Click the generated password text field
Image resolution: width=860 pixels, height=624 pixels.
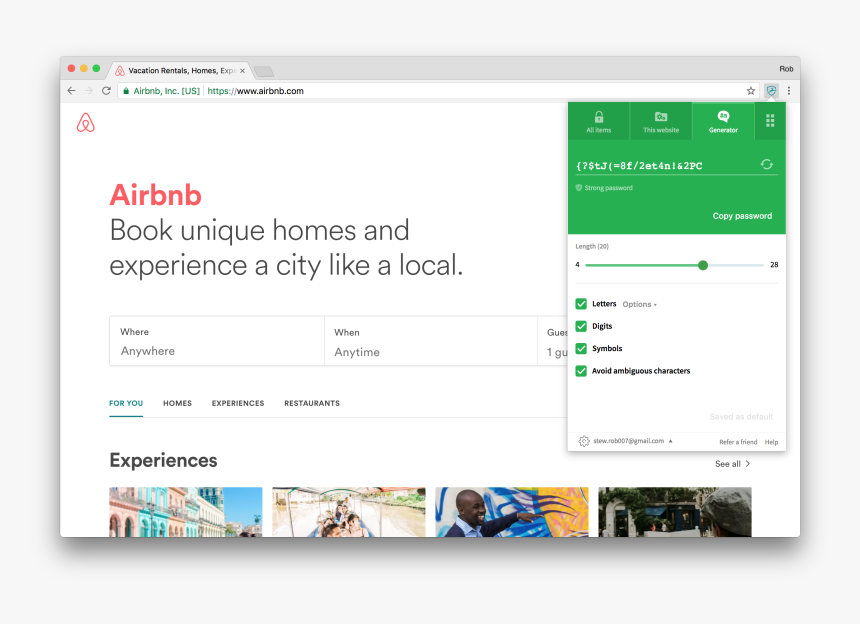pos(665,166)
